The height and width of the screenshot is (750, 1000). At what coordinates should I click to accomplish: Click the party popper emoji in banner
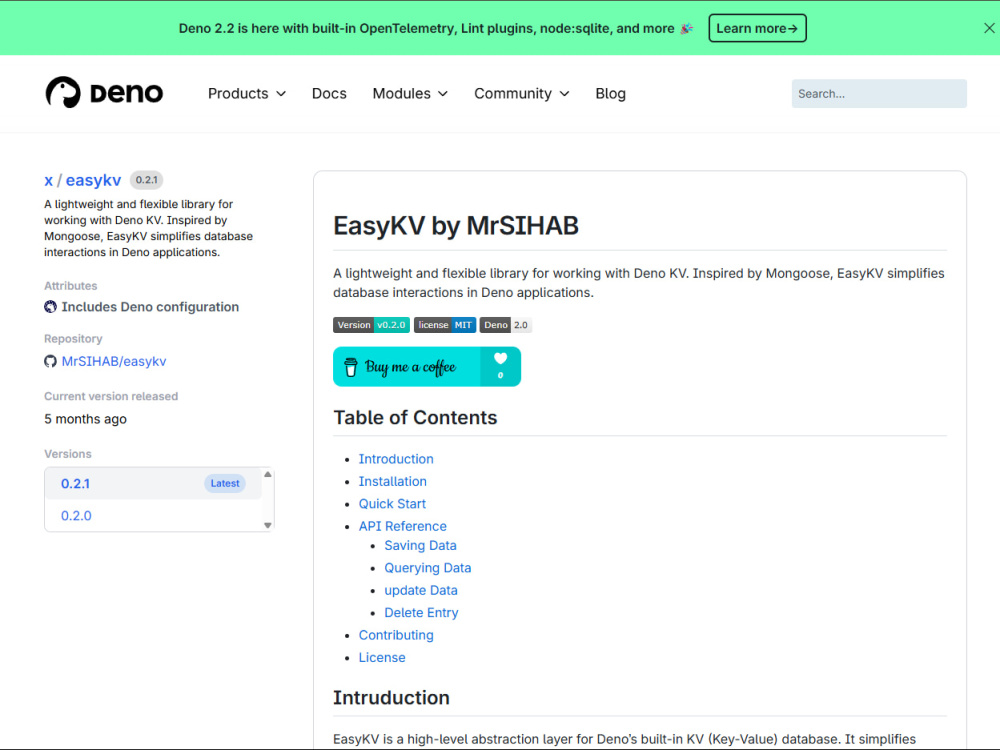point(687,28)
